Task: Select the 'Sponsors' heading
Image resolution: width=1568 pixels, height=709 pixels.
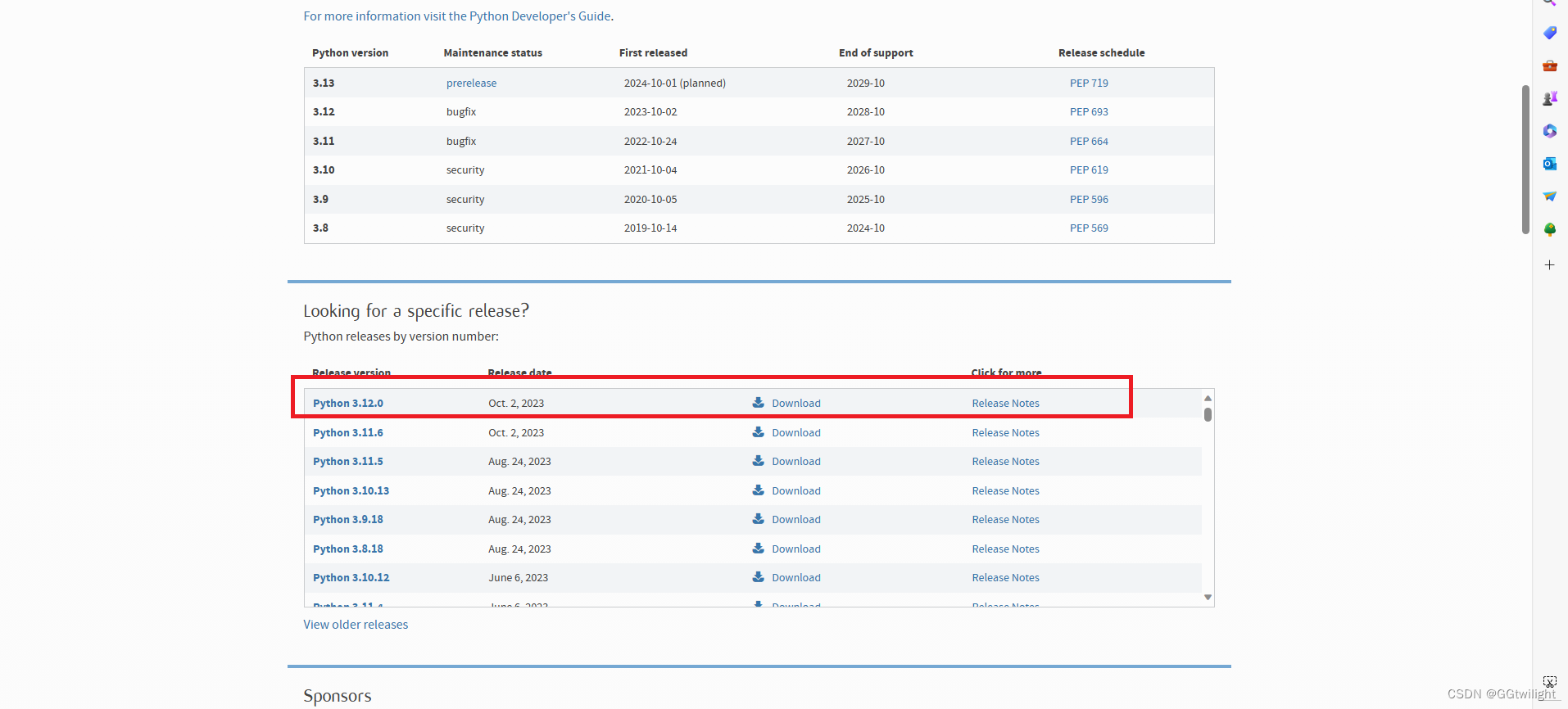Action: (338, 696)
